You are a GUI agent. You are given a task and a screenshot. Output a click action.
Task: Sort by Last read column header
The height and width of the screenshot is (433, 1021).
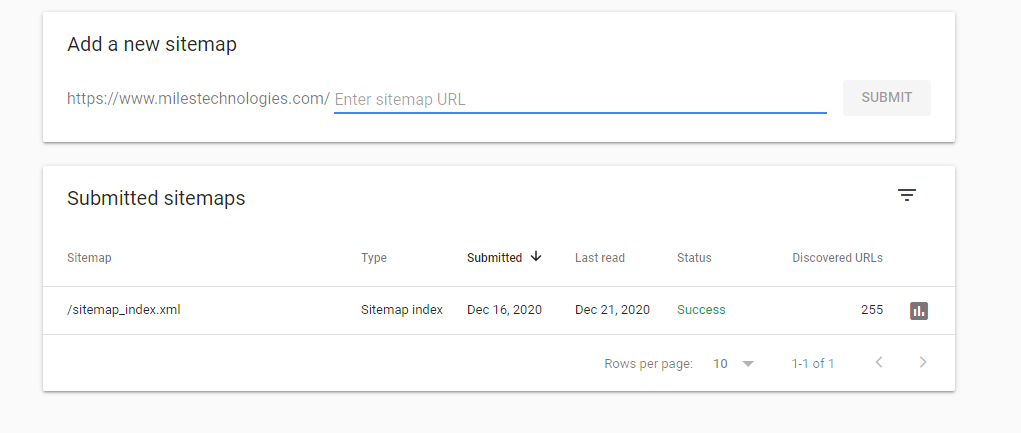tap(600, 258)
